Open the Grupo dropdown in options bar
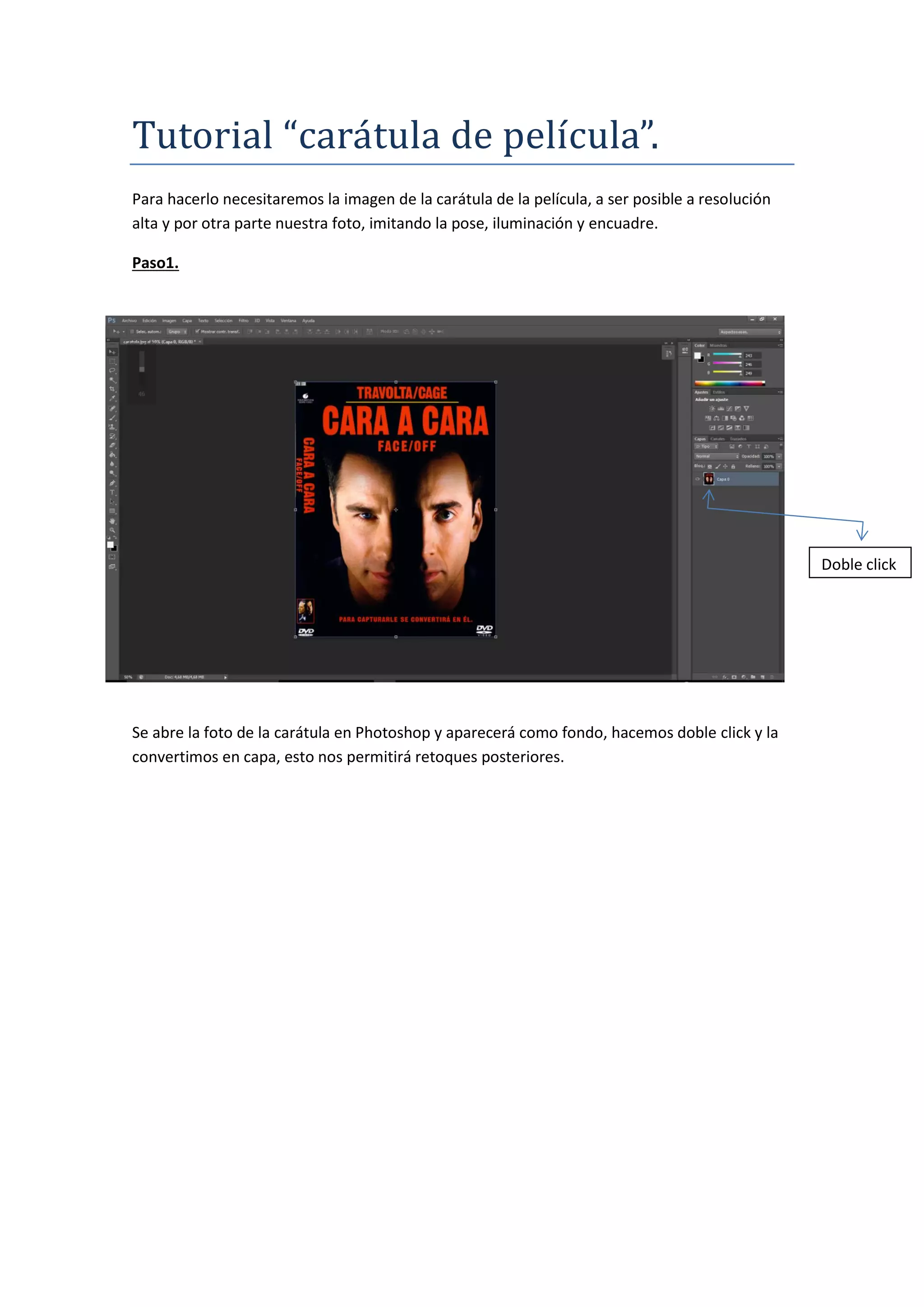 pyautogui.click(x=177, y=332)
